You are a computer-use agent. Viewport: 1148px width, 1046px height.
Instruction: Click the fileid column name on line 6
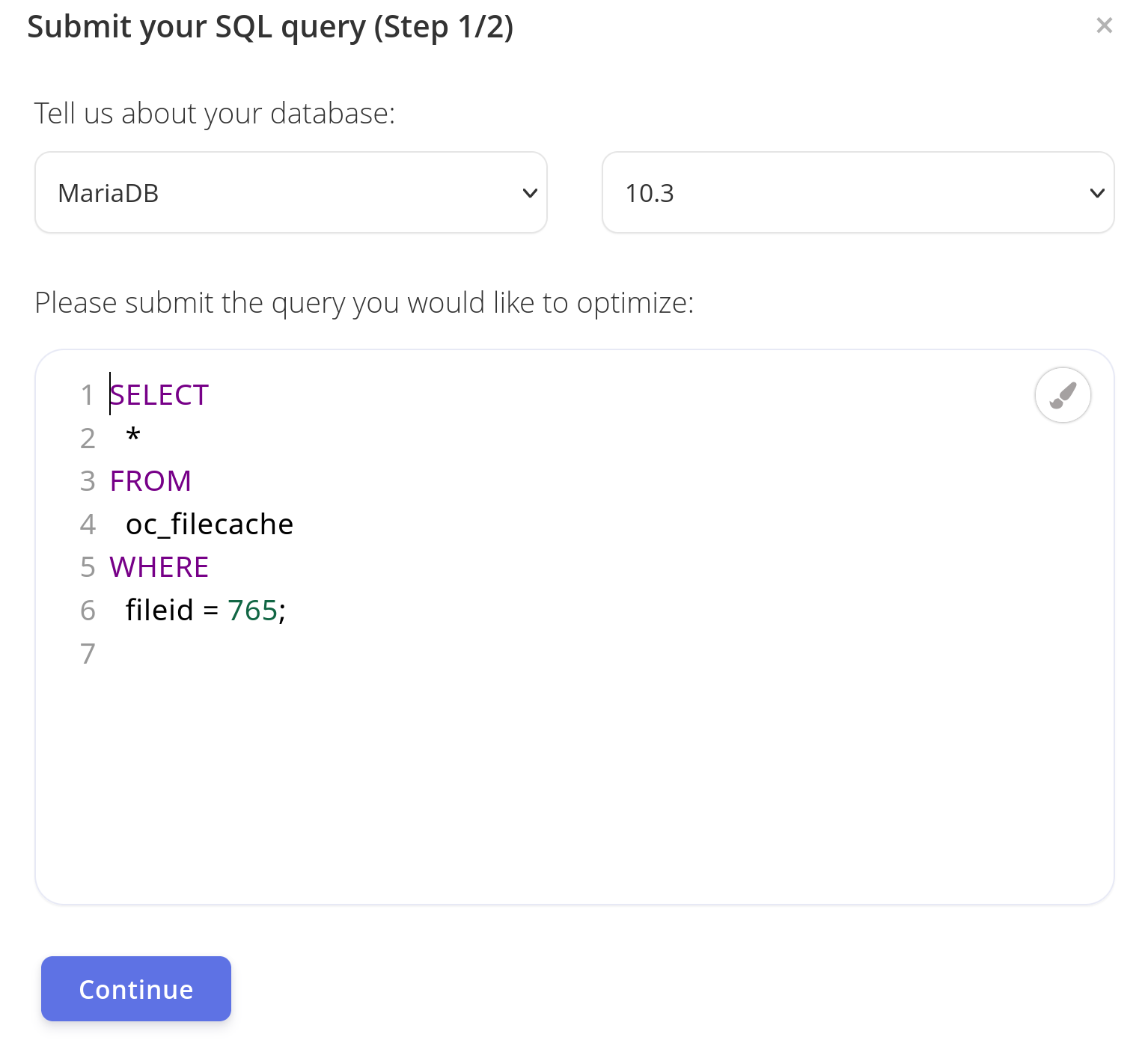pos(159,611)
